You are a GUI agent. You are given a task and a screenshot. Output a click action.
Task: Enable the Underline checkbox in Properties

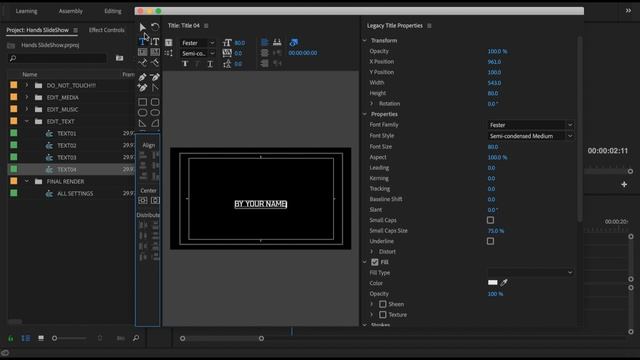point(491,241)
